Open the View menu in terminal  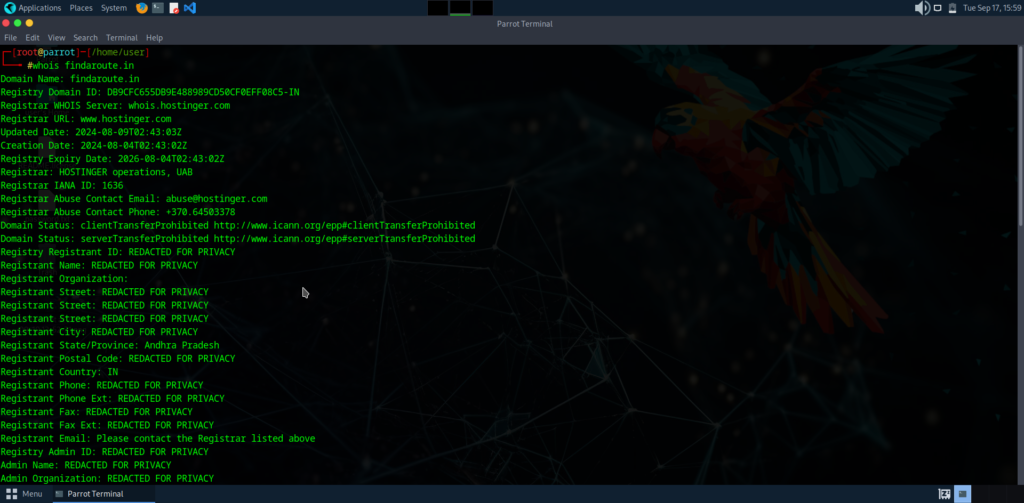57,38
